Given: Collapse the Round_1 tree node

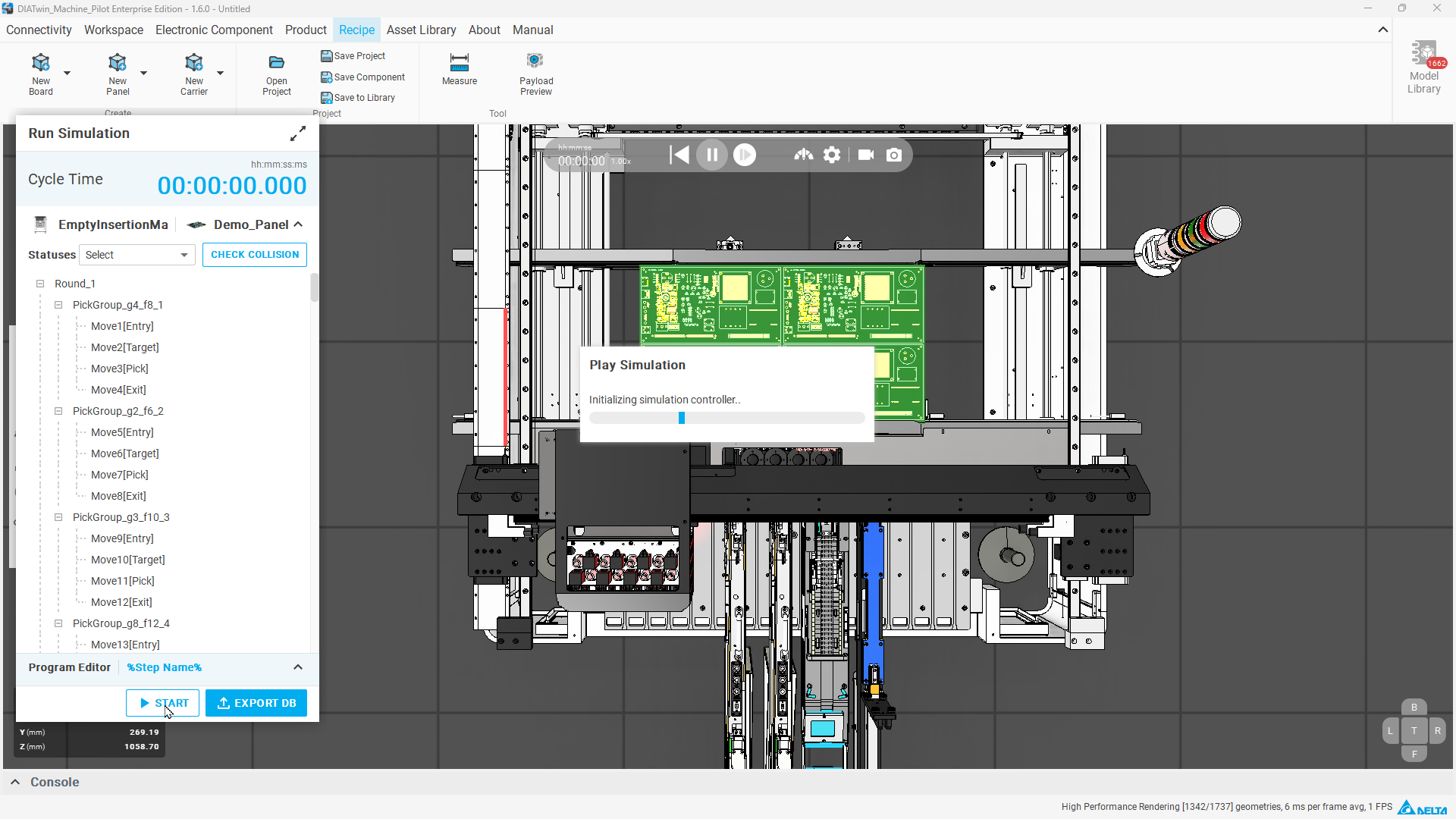Looking at the screenshot, I should (x=40, y=284).
